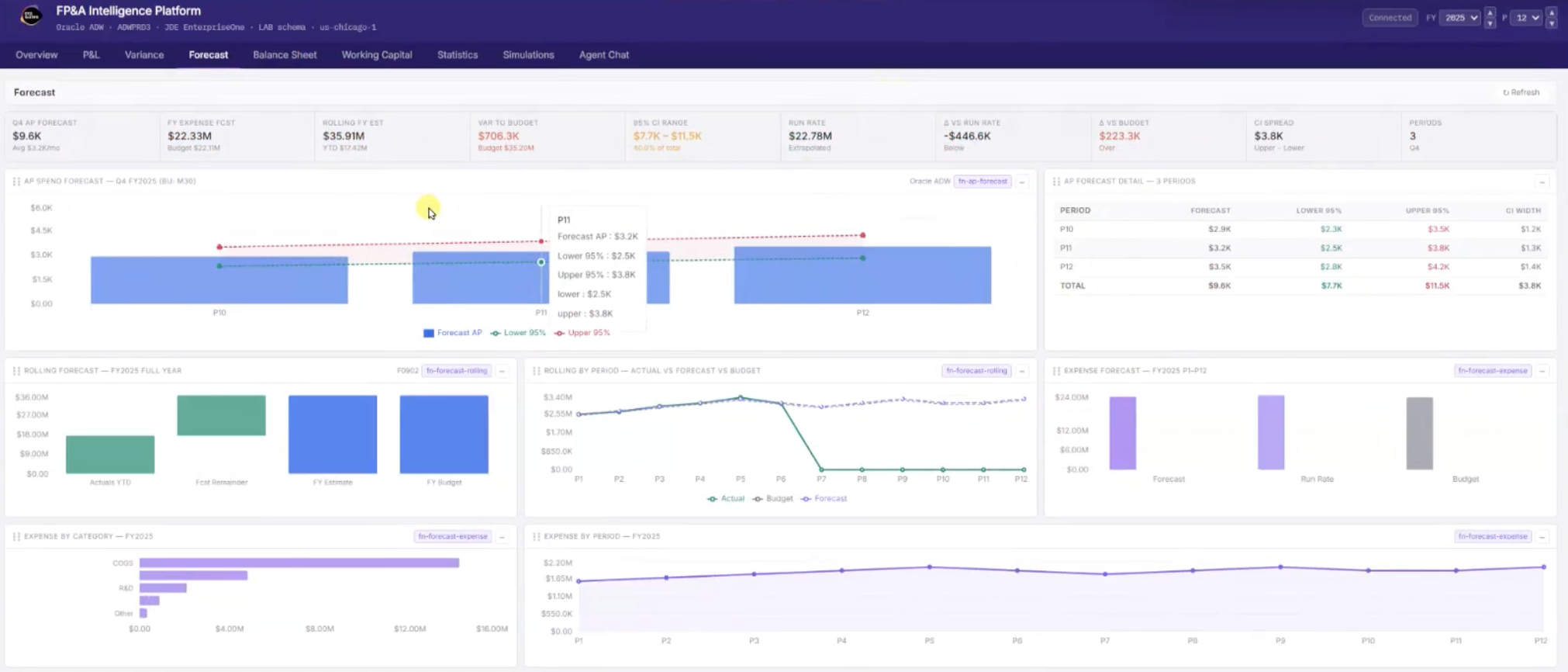Image resolution: width=1568 pixels, height=672 pixels.
Task: Click drag handle of AP Spend Forecast panel
Action: pyautogui.click(x=16, y=182)
